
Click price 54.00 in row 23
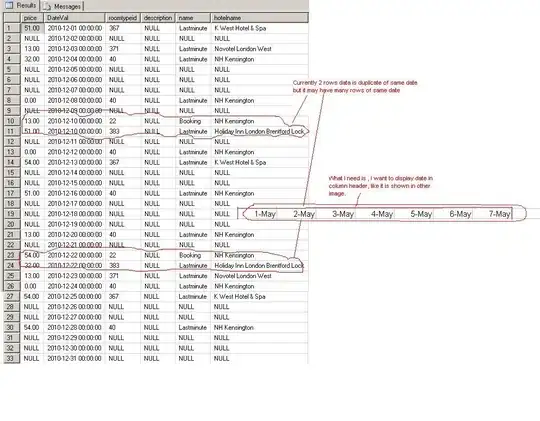[32, 255]
